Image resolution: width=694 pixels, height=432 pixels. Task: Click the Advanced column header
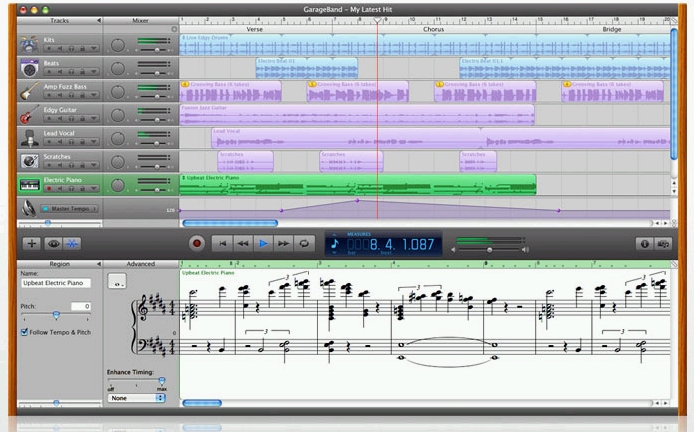coord(141,264)
